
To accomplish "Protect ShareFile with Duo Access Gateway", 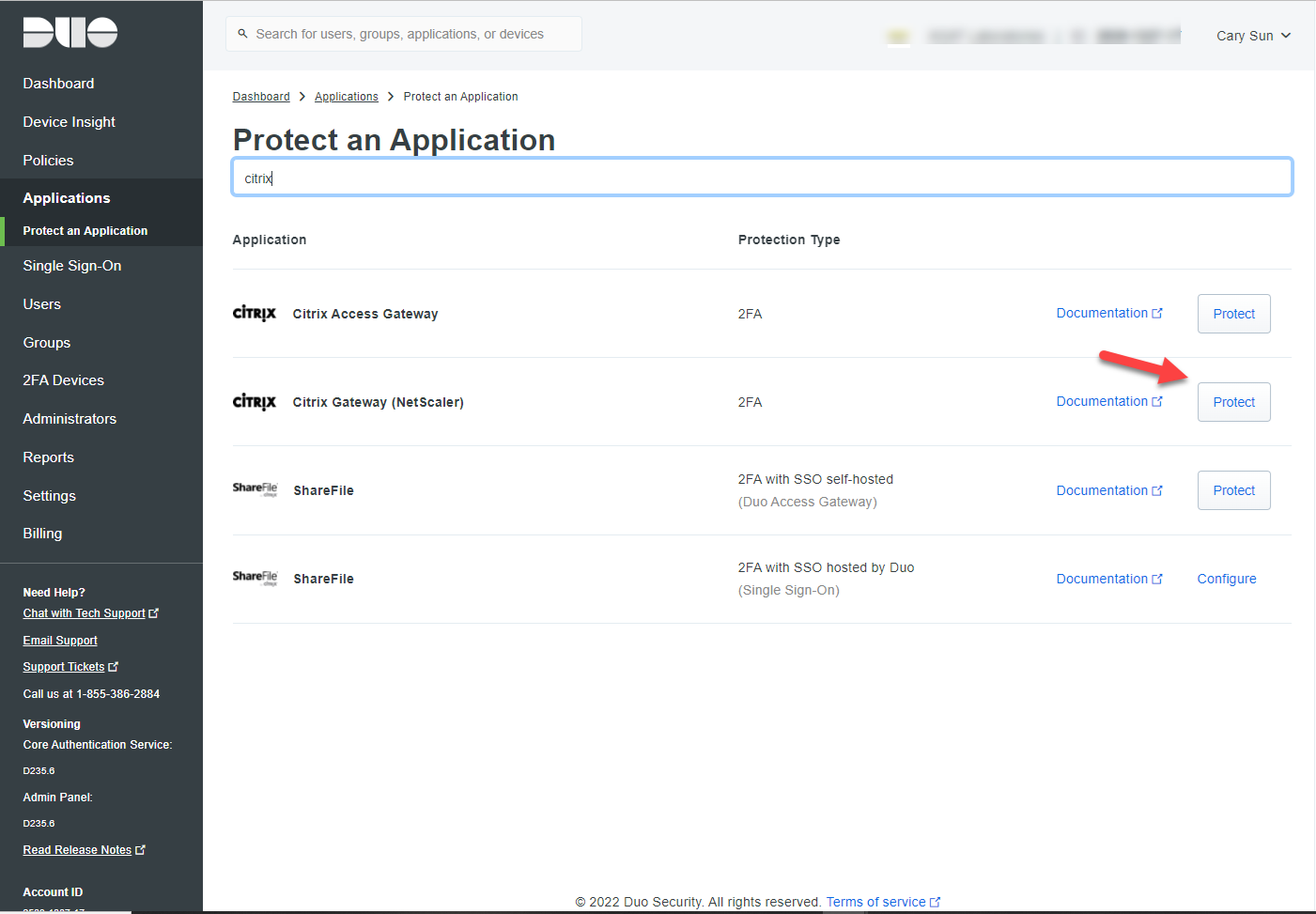I will [1233, 490].
